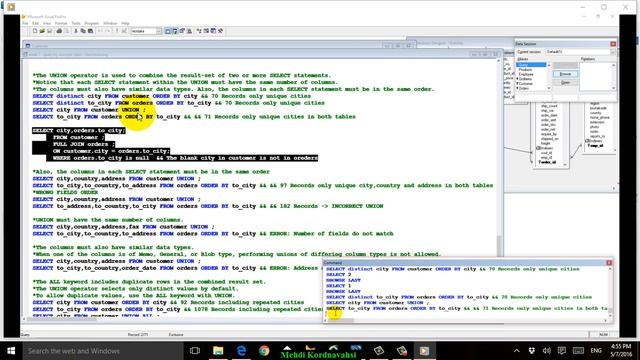
Task: Click the '*WRONG FIELDS ORDER' comment line
Action: click(x=65, y=192)
